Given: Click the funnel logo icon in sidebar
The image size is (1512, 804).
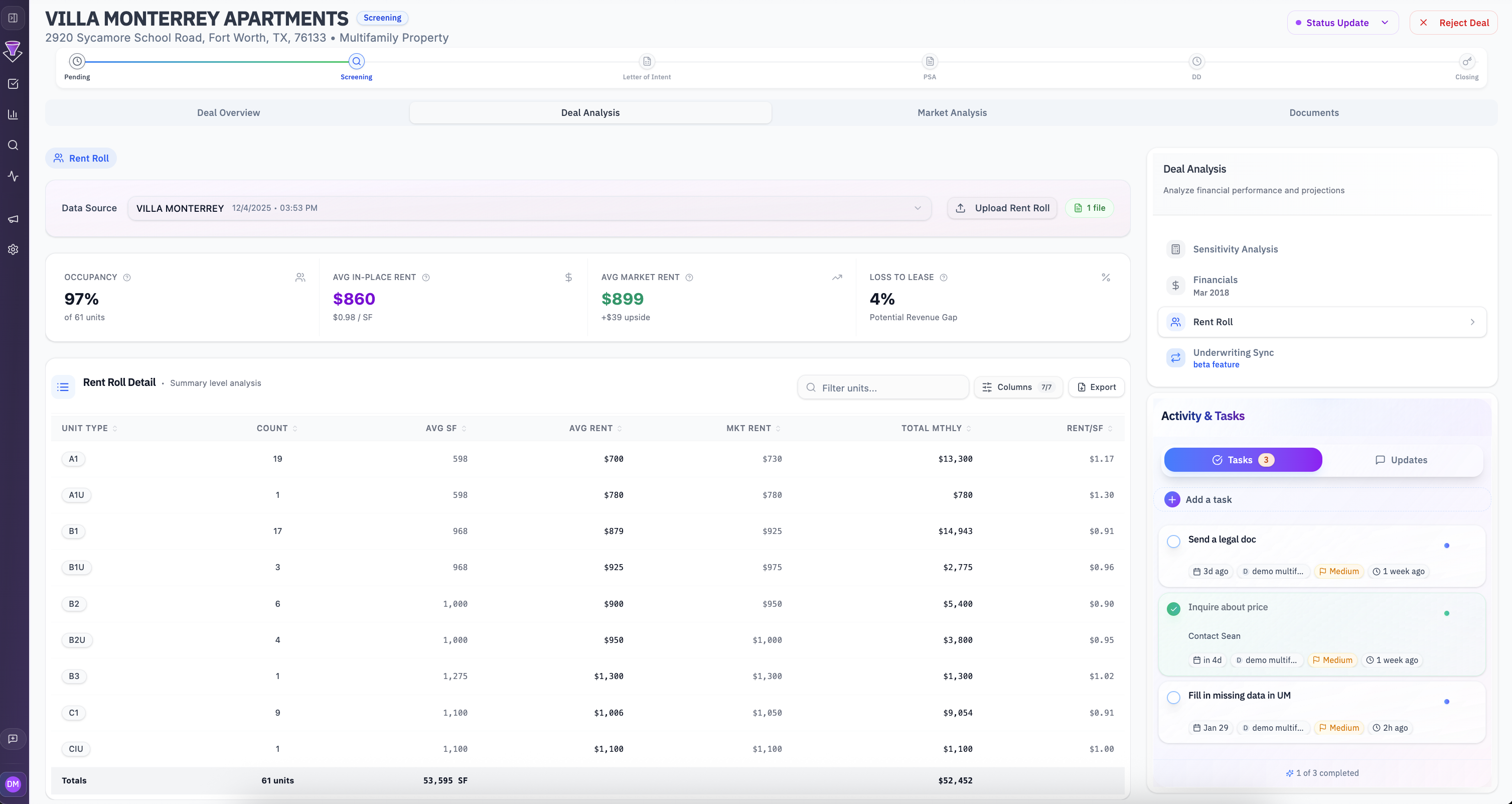Looking at the screenshot, I should pos(13,51).
